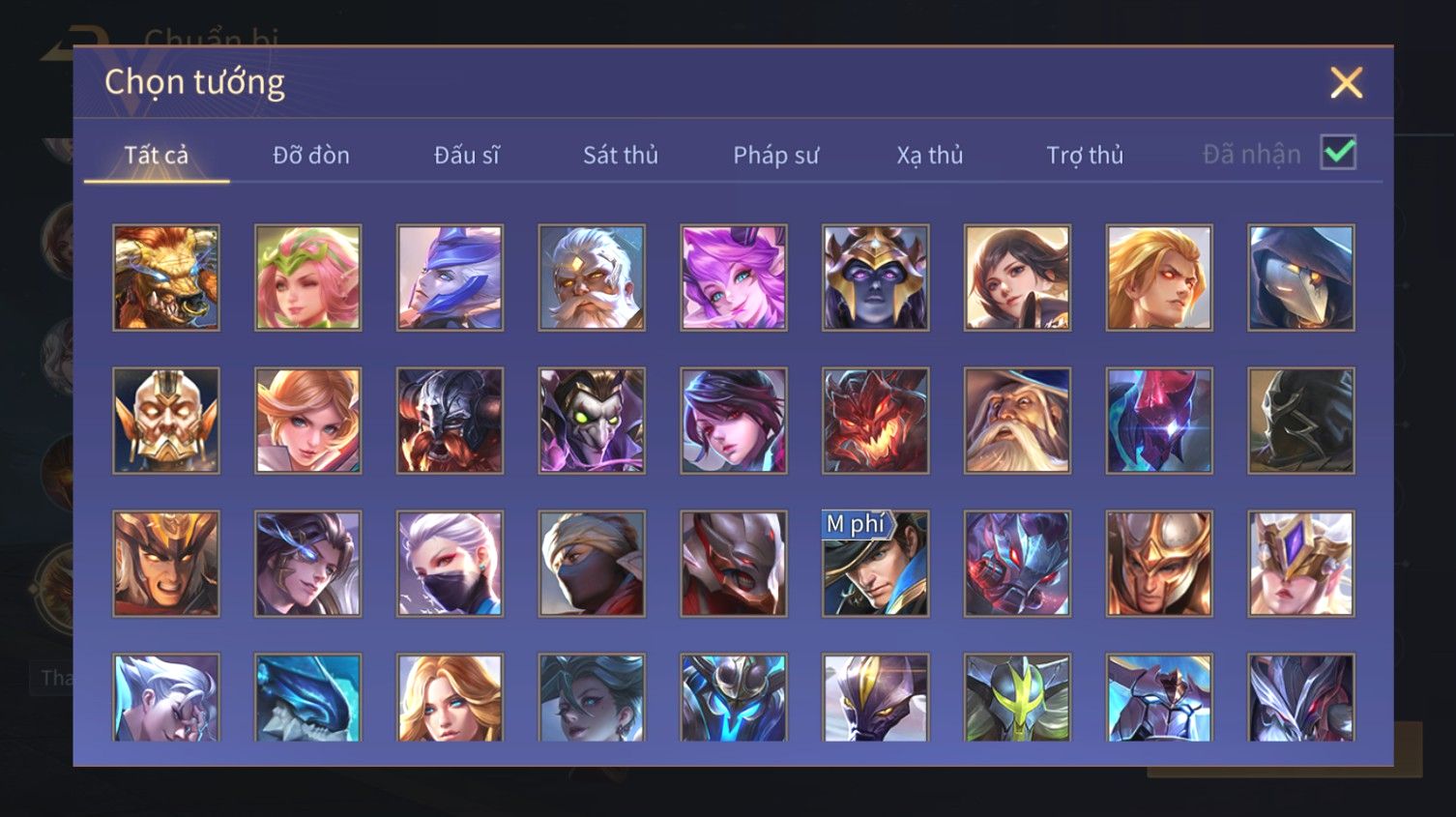Select the golden-helmeted spartan warrior hero
This screenshot has height=817, width=1456.
point(1159,564)
